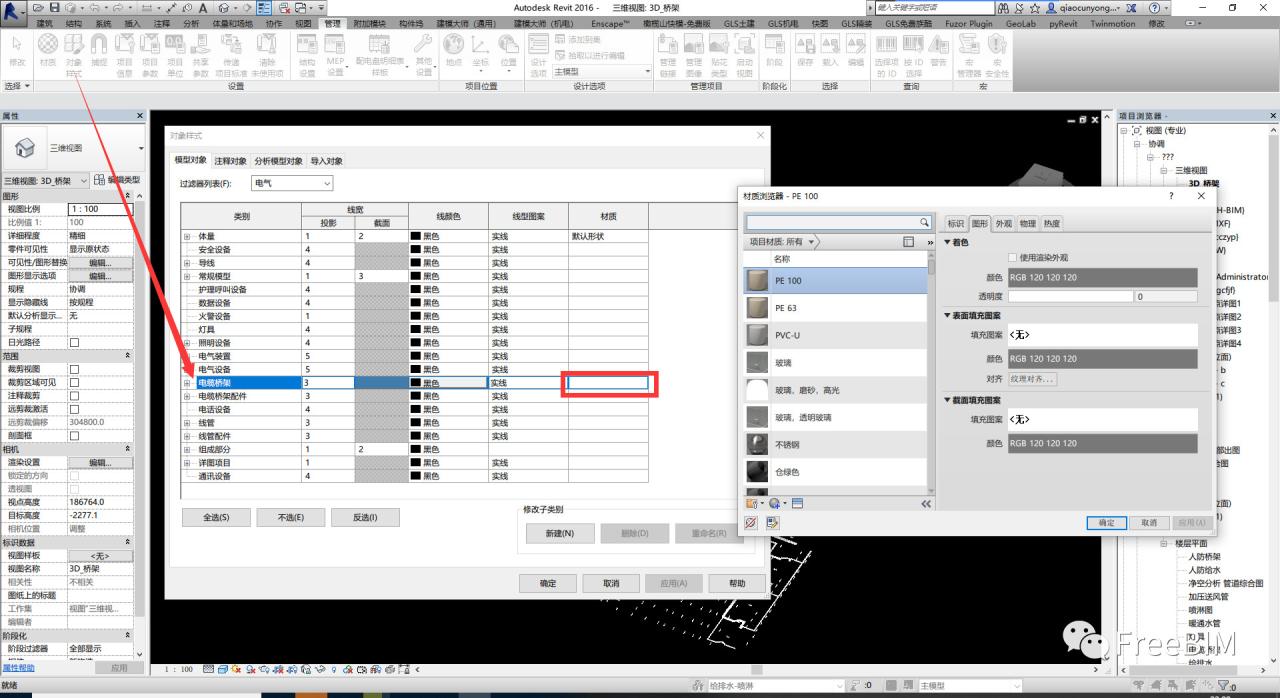Click the Save icon in quick access toolbar
The width and height of the screenshot is (1280, 698).
pos(55,8)
